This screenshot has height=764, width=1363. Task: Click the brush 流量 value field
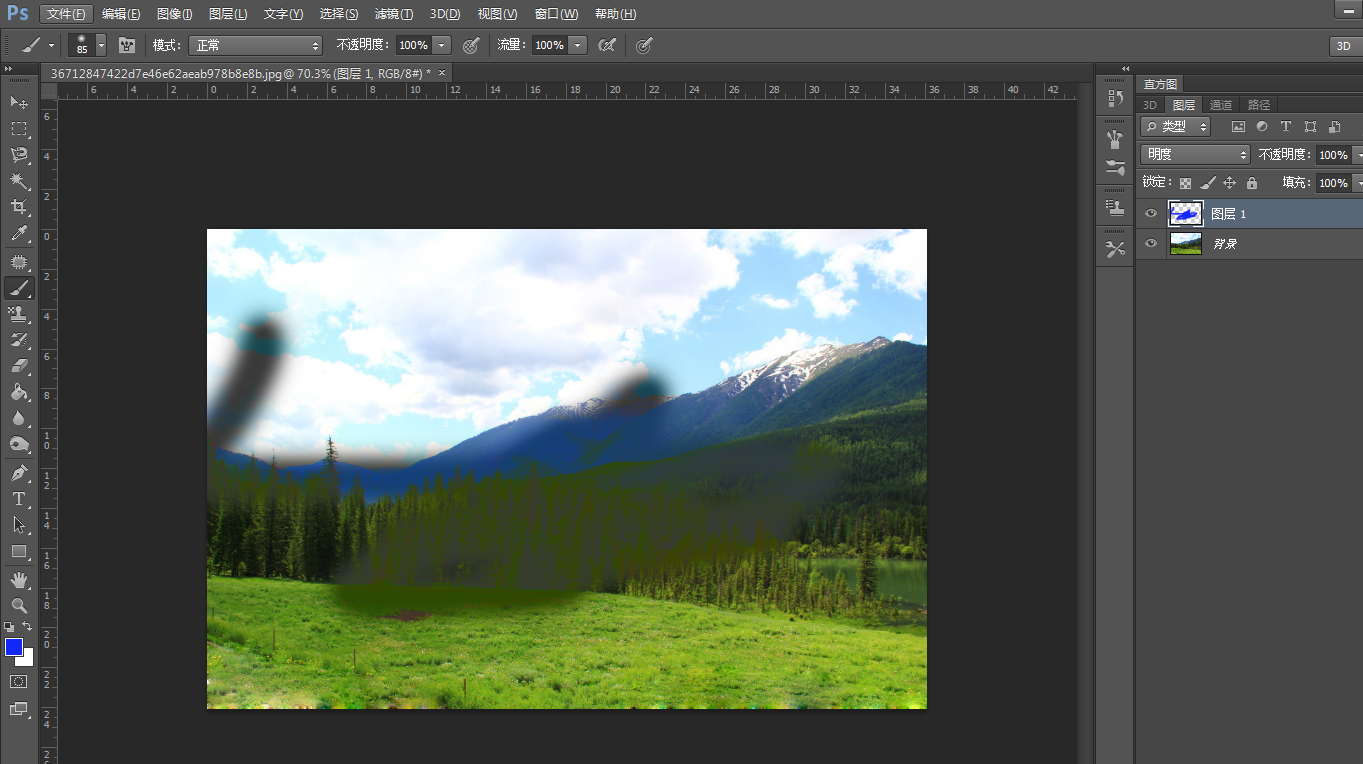pyautogui.click(x=549, y=45)
